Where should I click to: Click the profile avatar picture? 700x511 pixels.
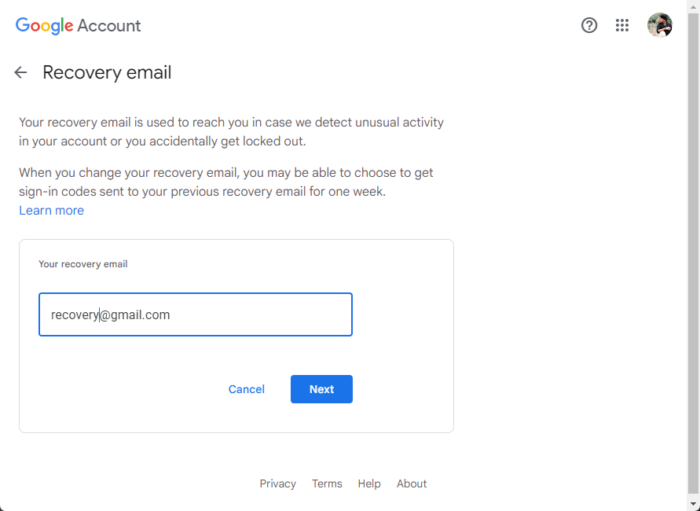pyautogui.click(x=659, y=26)
